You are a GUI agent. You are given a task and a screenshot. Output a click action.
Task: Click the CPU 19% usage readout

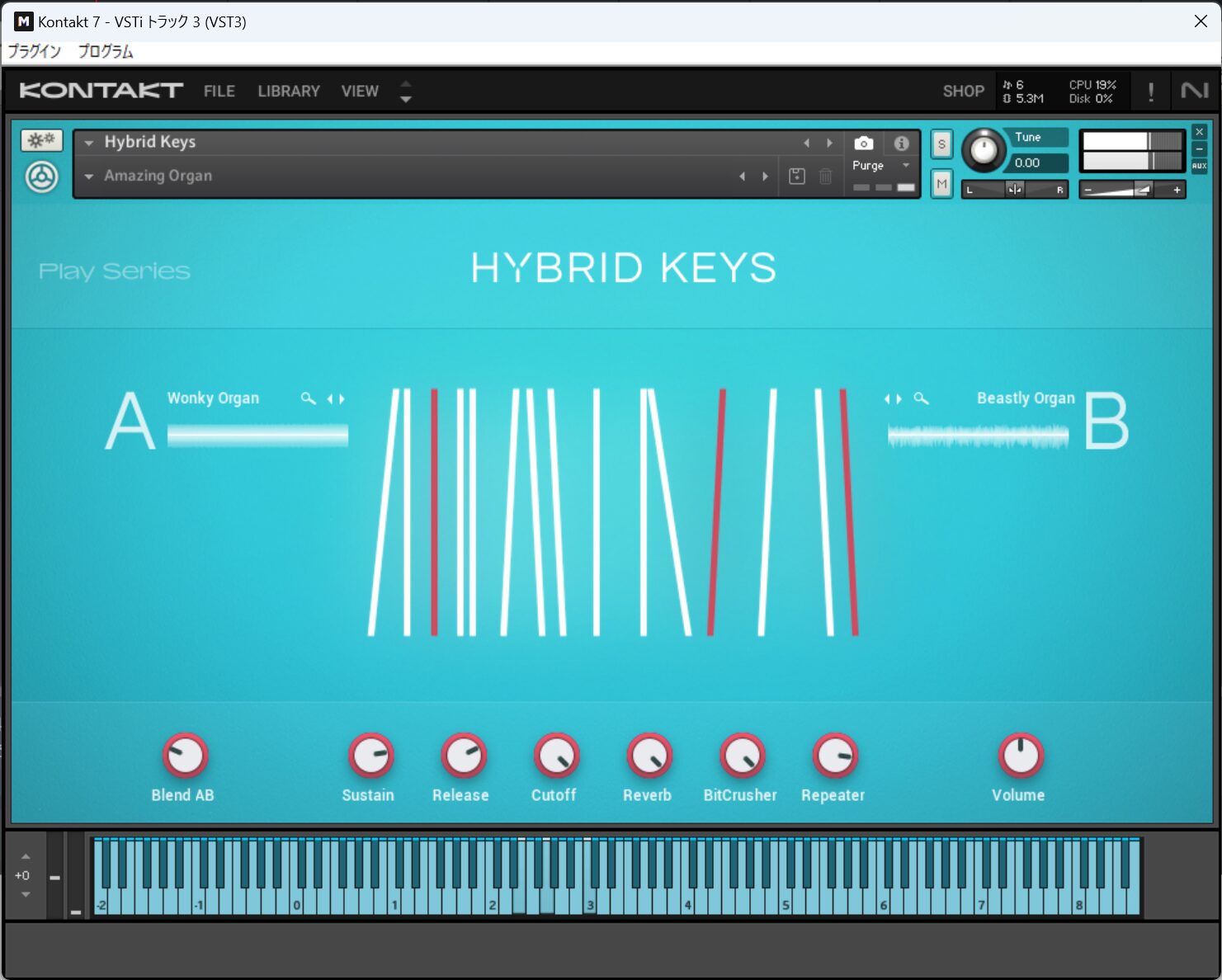(1092, 85)
